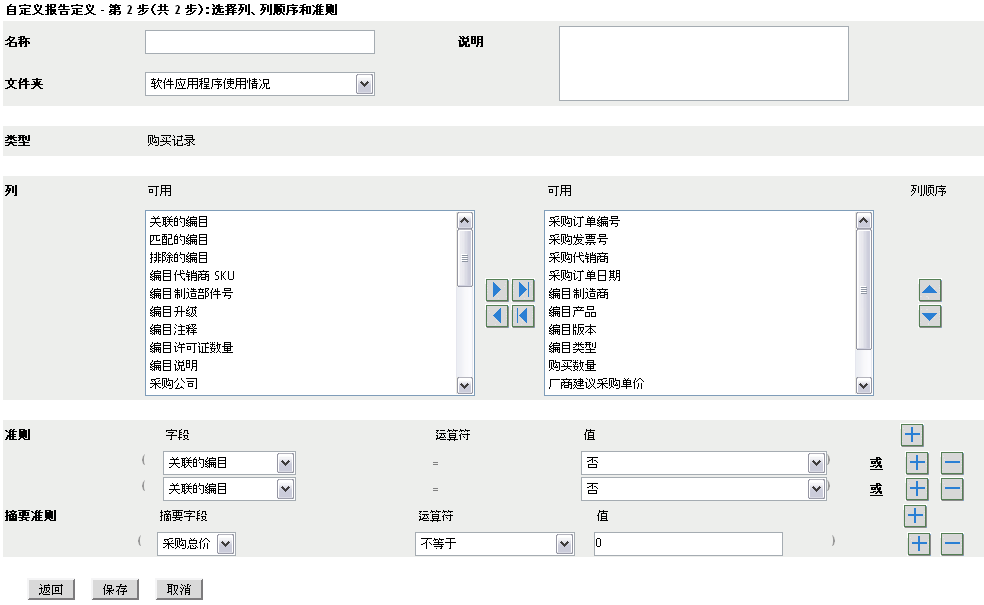Select 编目升级 in left list

pyautogui.click(x=301, y=312)
